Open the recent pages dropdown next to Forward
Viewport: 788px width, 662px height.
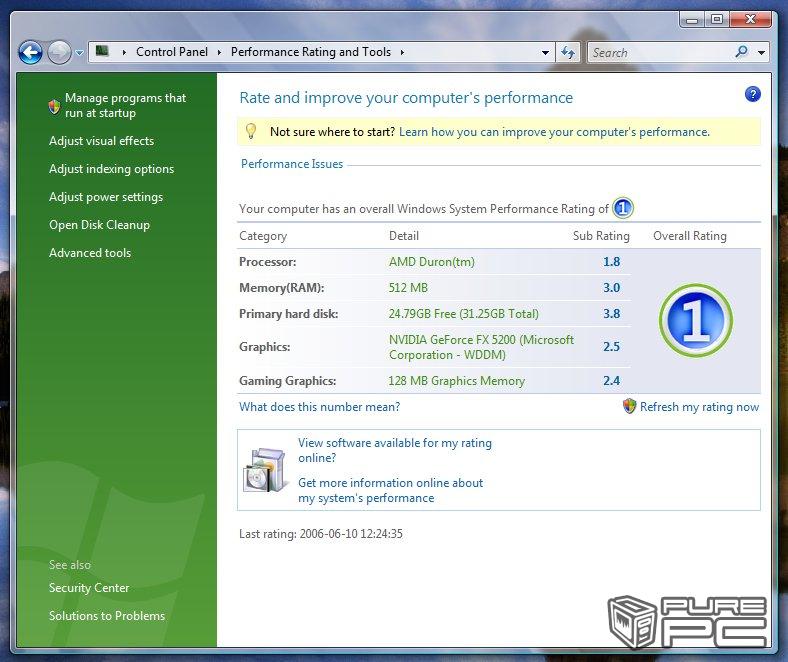pos(80,53)
